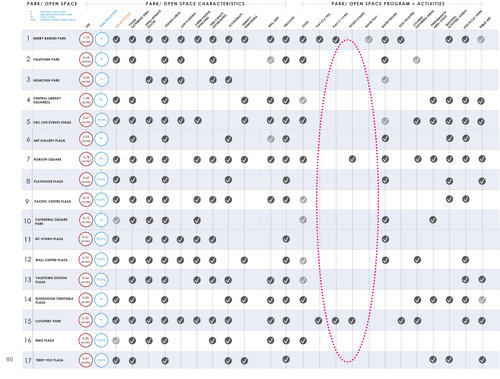Click the Public Art check mark for Robson Square

[482, 159]
